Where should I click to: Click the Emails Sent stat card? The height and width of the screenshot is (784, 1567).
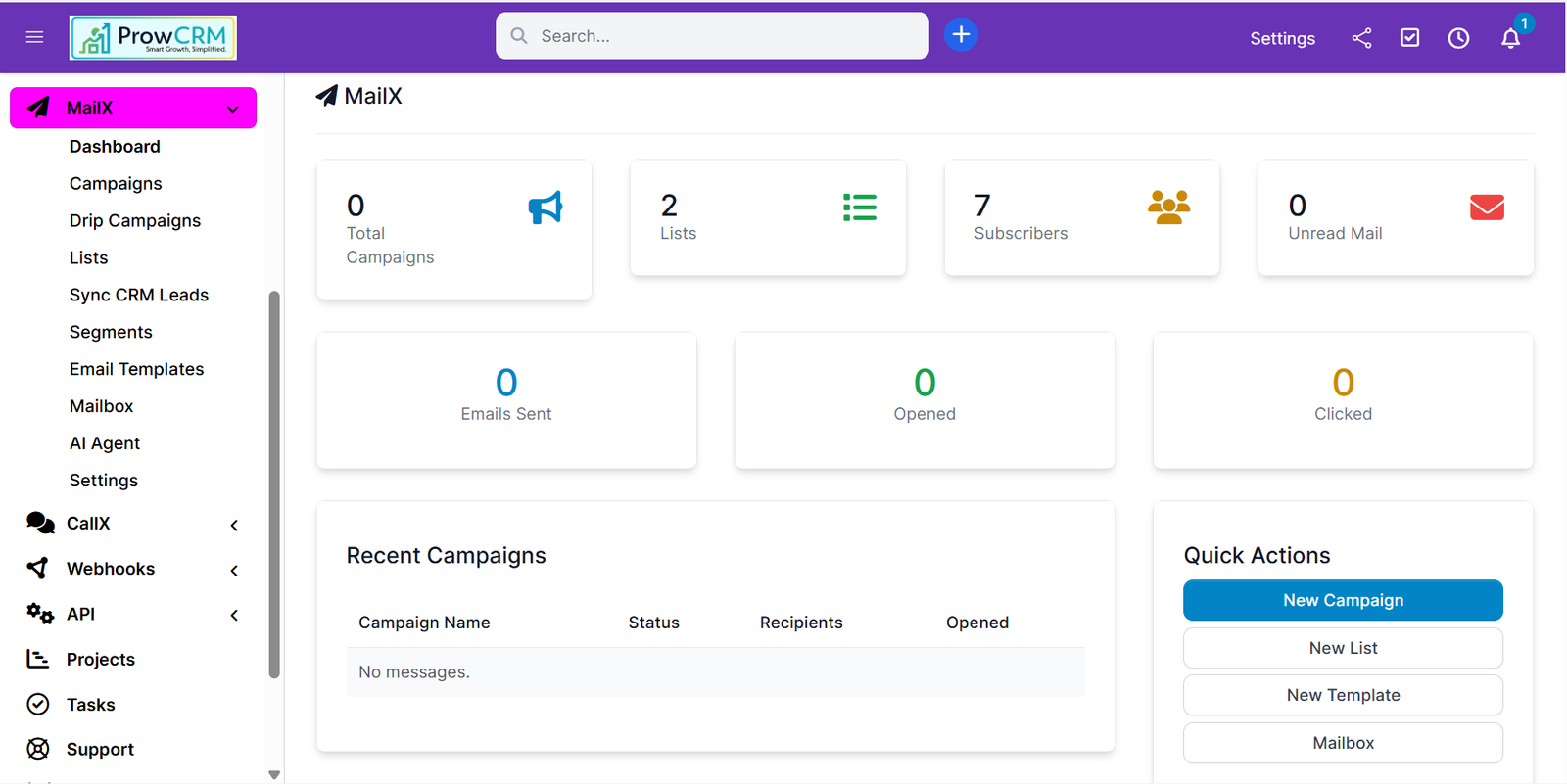[506, 400]
